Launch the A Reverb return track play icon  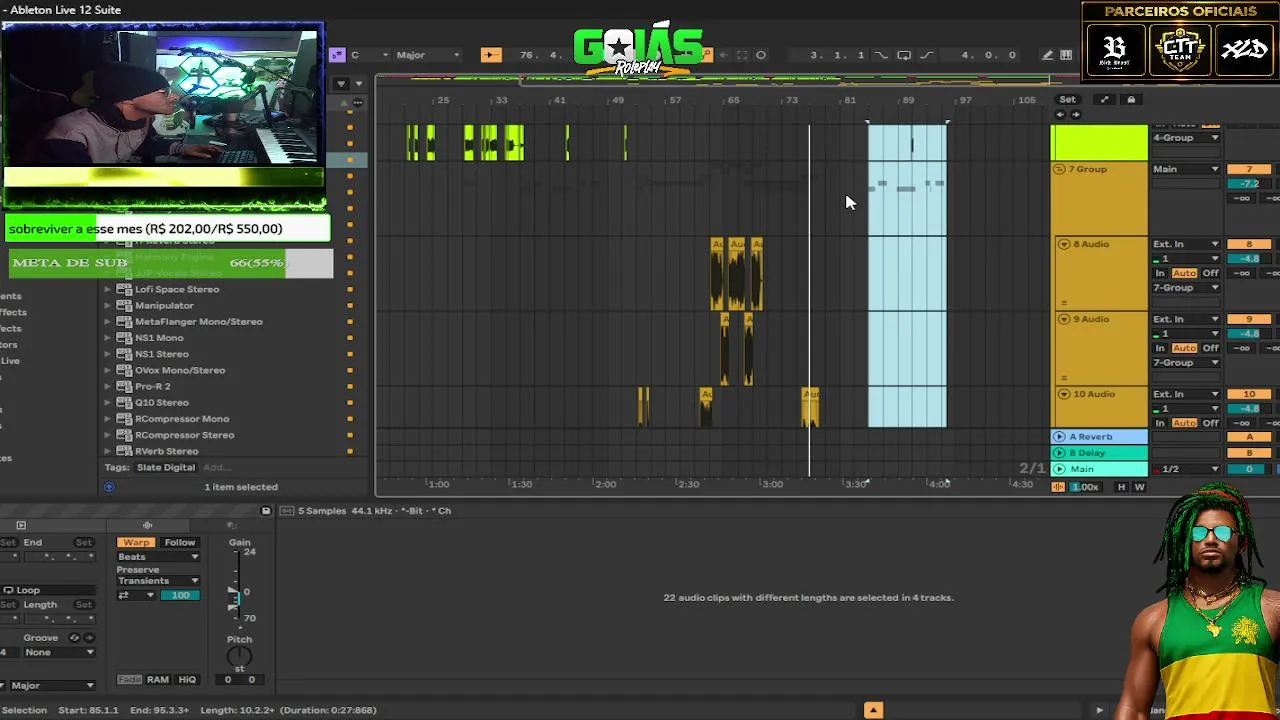point(1059,437)
